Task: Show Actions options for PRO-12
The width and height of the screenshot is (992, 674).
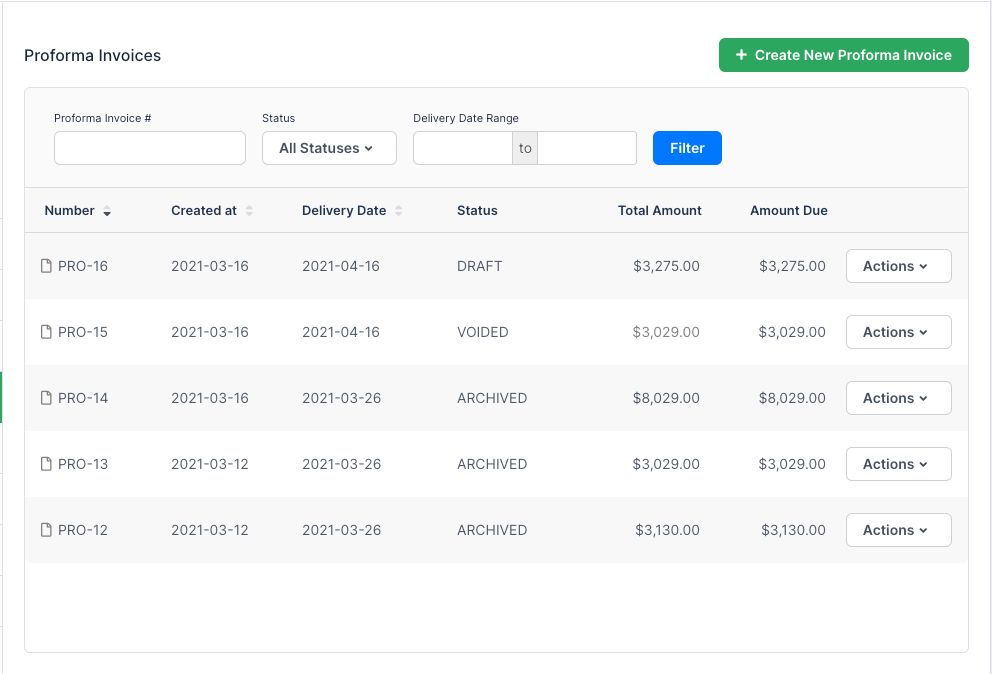Action: (x=898, y=530)
